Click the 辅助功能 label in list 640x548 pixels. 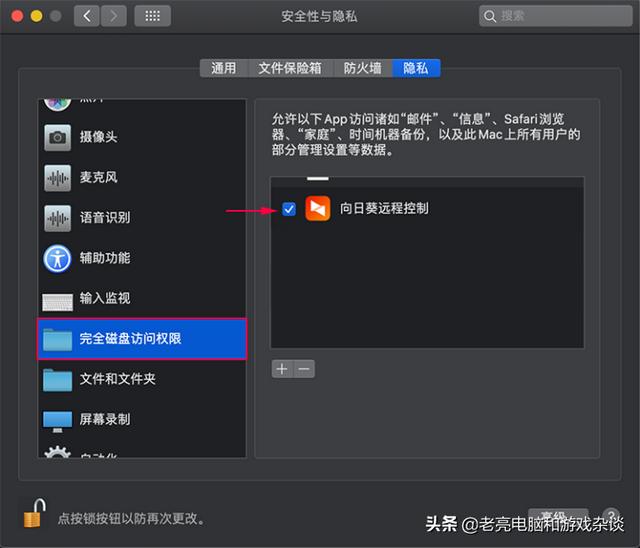pos(105,258)
